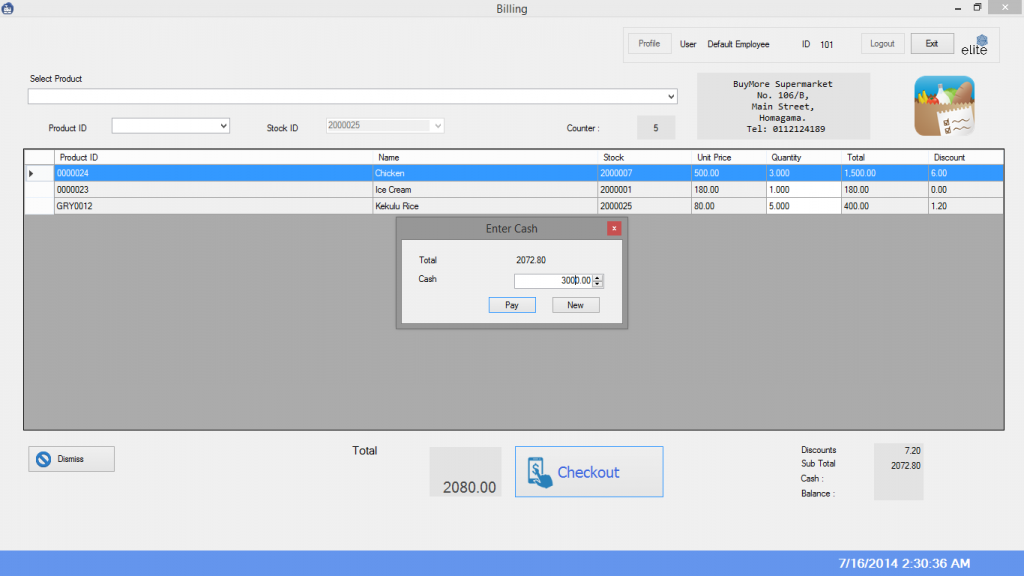Image resolution: width=1024 pixels, height=576 pixels.
Task: Click the Logout button
Action: pyautogui.click(x=882, y=44)
